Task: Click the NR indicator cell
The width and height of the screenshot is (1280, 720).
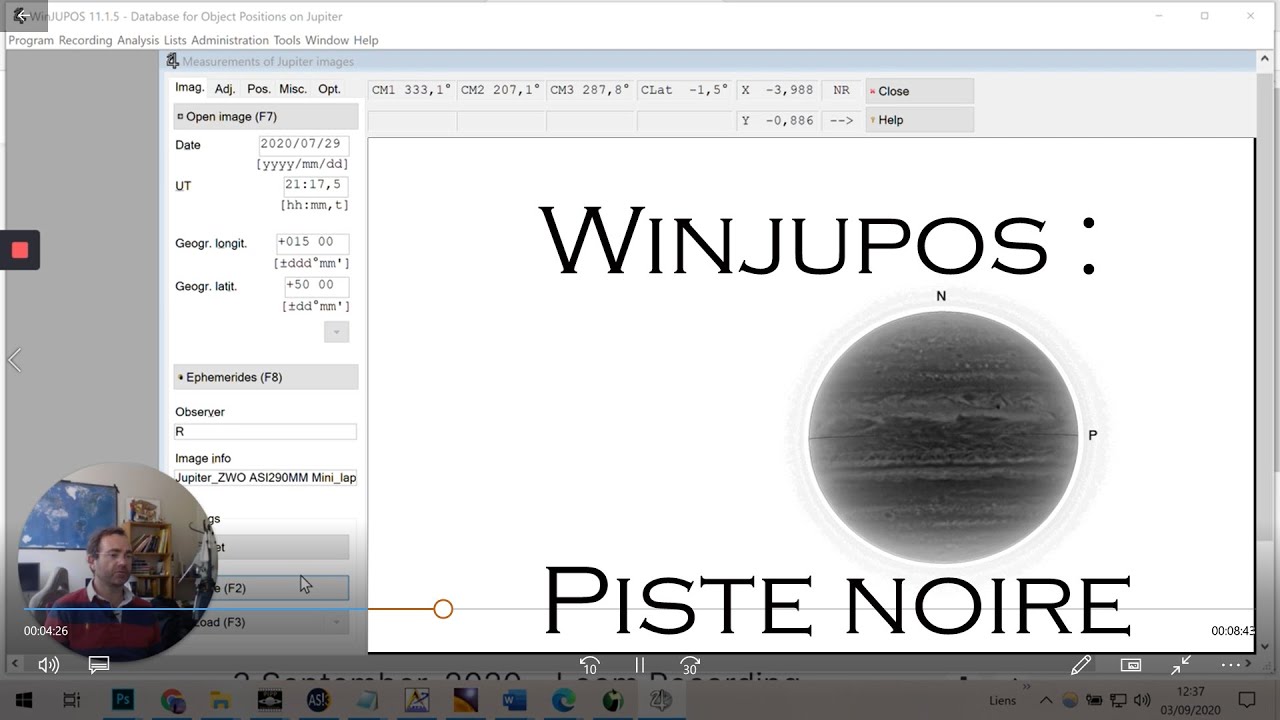Action: (x=841, y=91)
